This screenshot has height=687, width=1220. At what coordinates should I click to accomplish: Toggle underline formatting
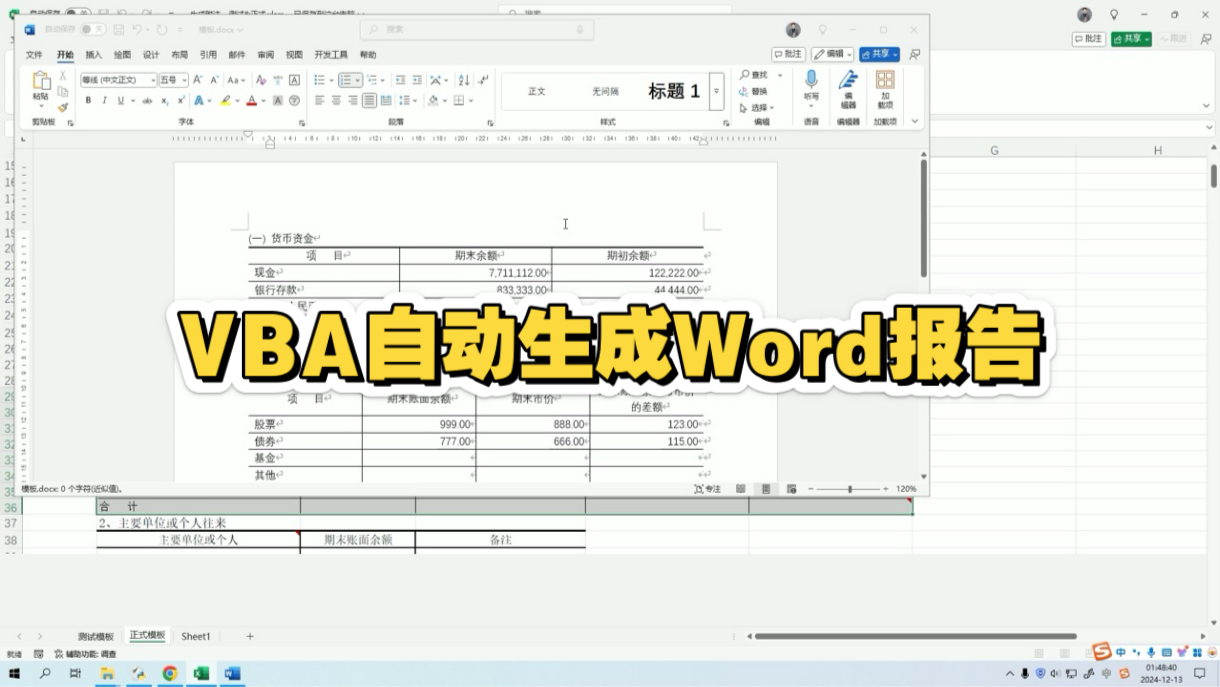point(120,100)
